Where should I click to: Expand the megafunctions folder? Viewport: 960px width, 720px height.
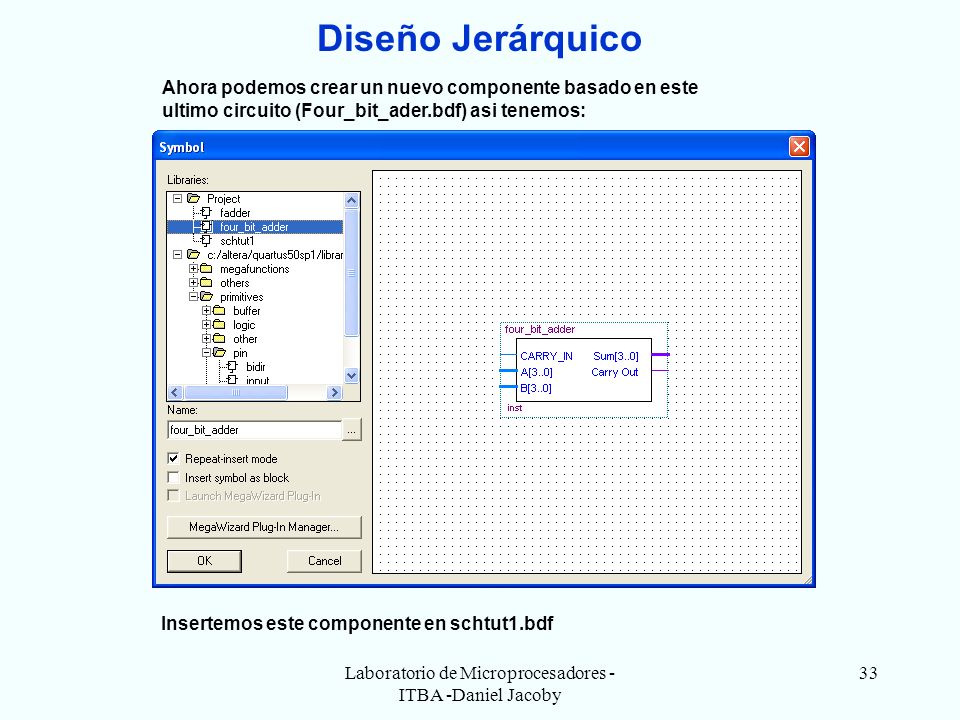pyautogui.click(x=193, y=268)
